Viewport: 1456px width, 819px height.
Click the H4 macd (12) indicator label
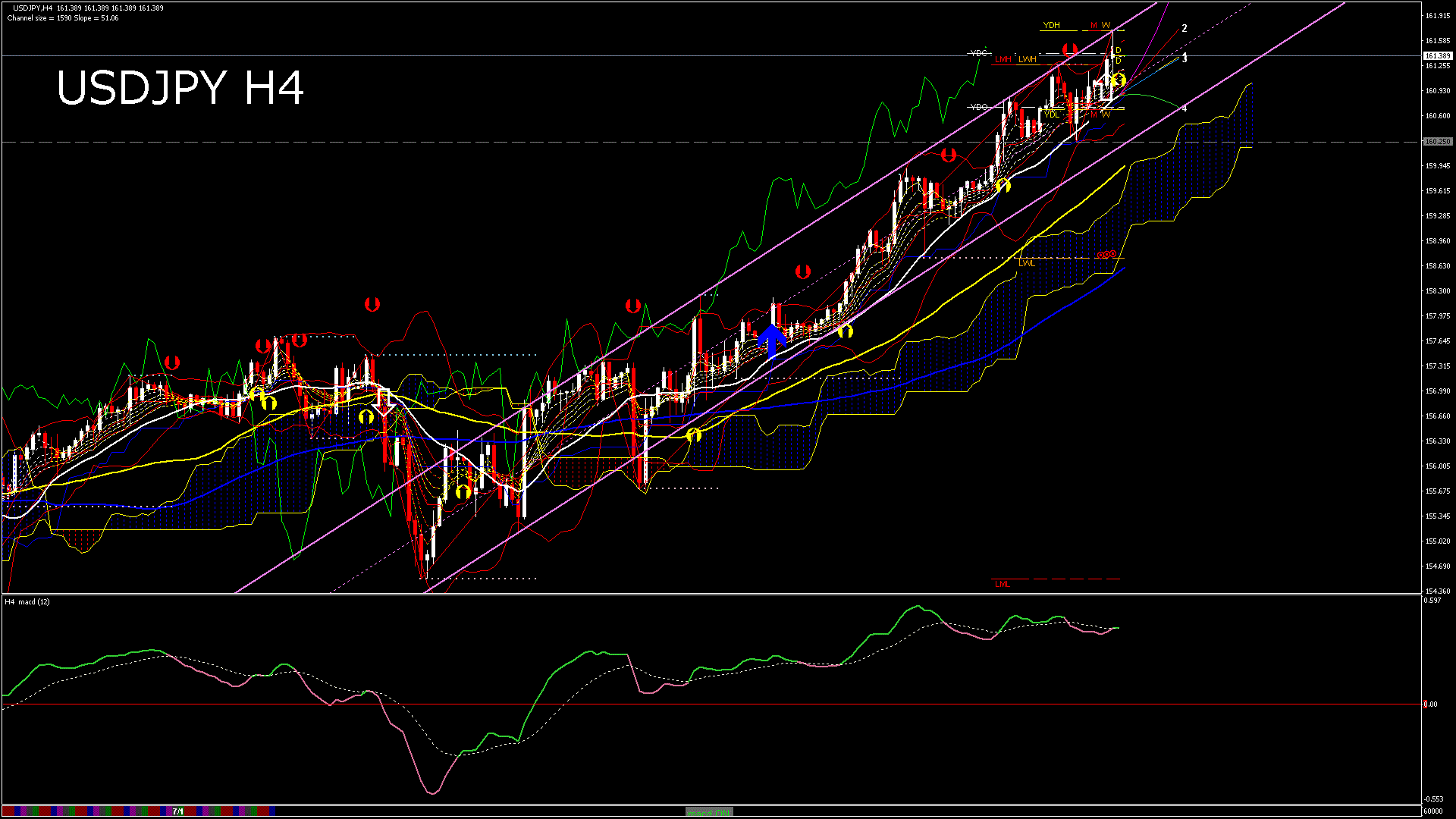point(28,601)
